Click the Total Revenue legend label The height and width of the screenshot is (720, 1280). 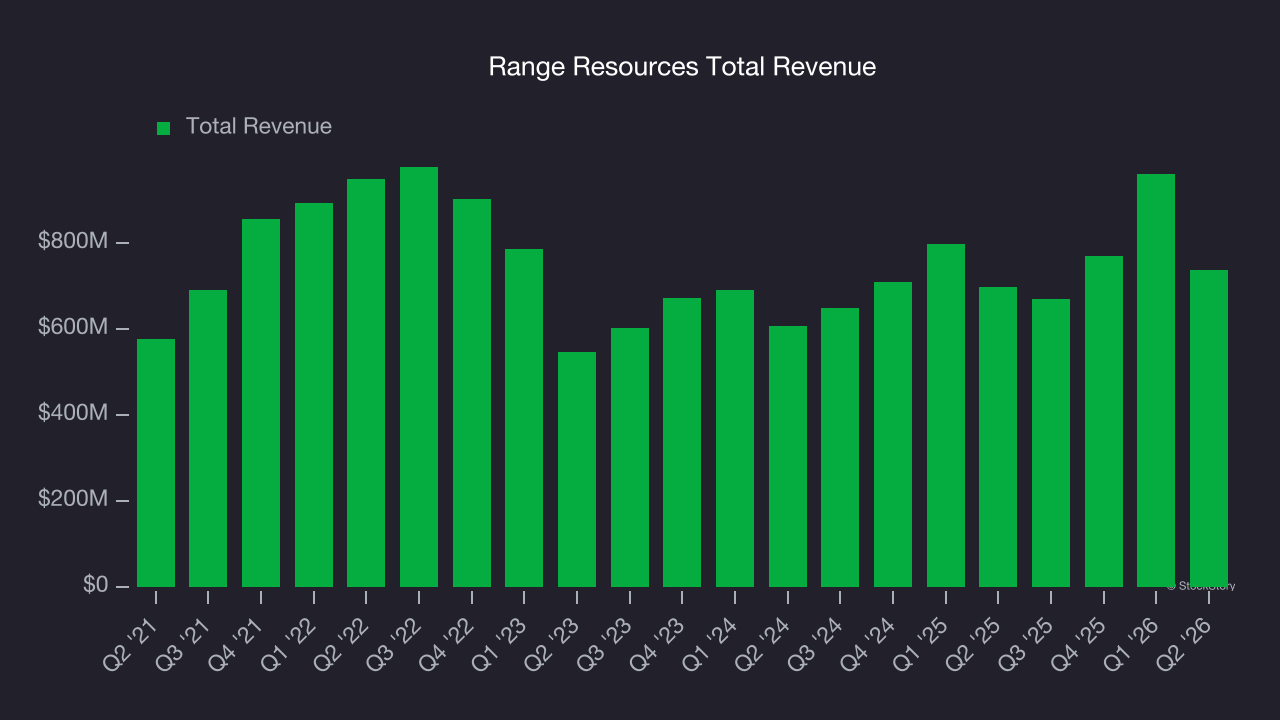[x=258, y=127]
